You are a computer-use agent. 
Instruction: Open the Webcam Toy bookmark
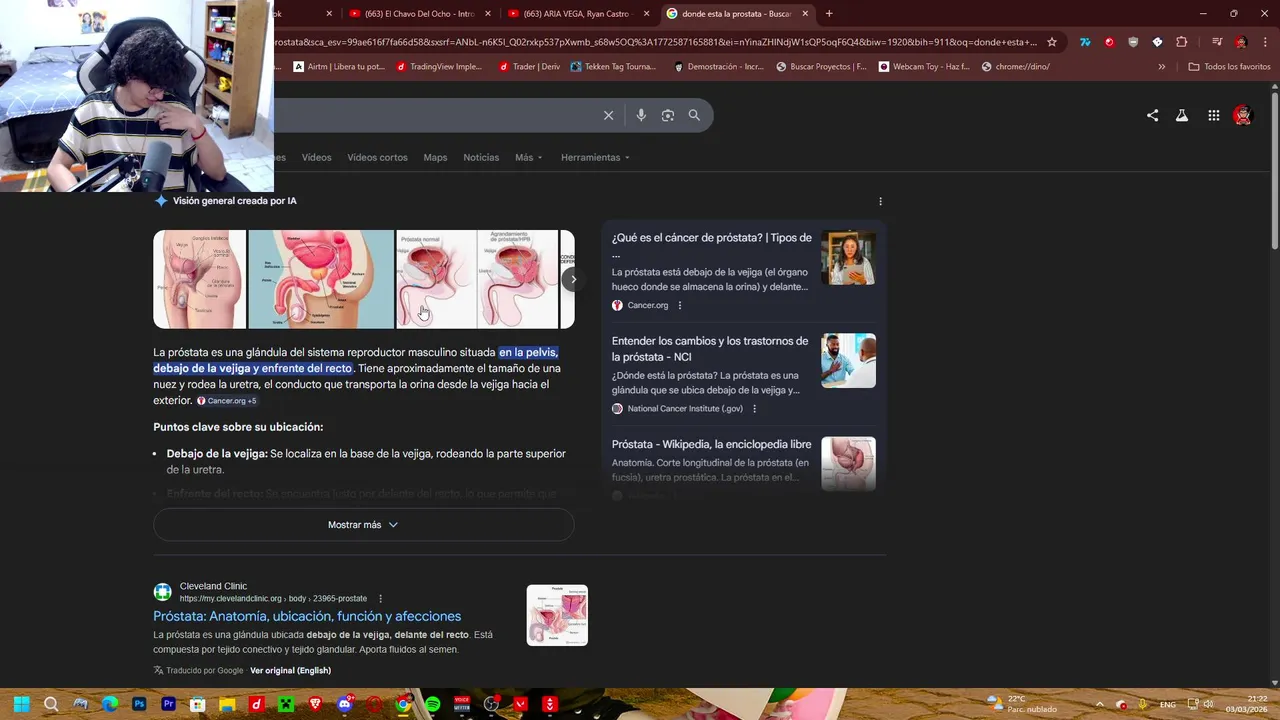tap(924, 67)
